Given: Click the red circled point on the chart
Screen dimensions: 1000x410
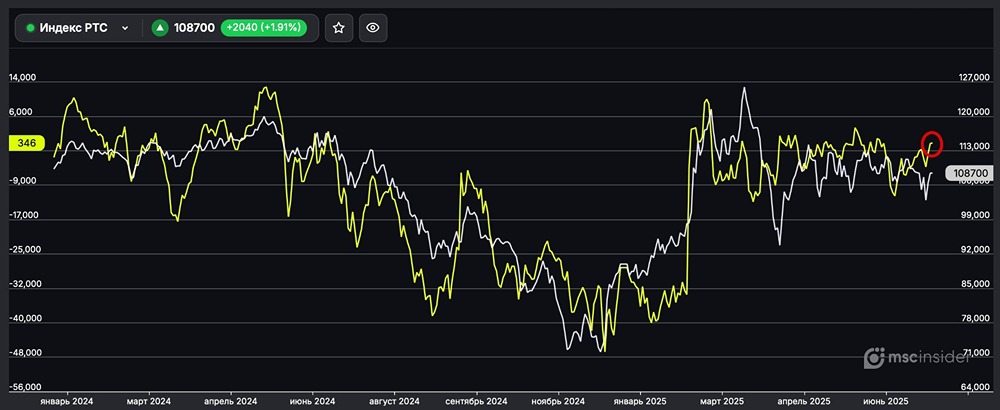Looking at the screenshot, I should (932, 144).
